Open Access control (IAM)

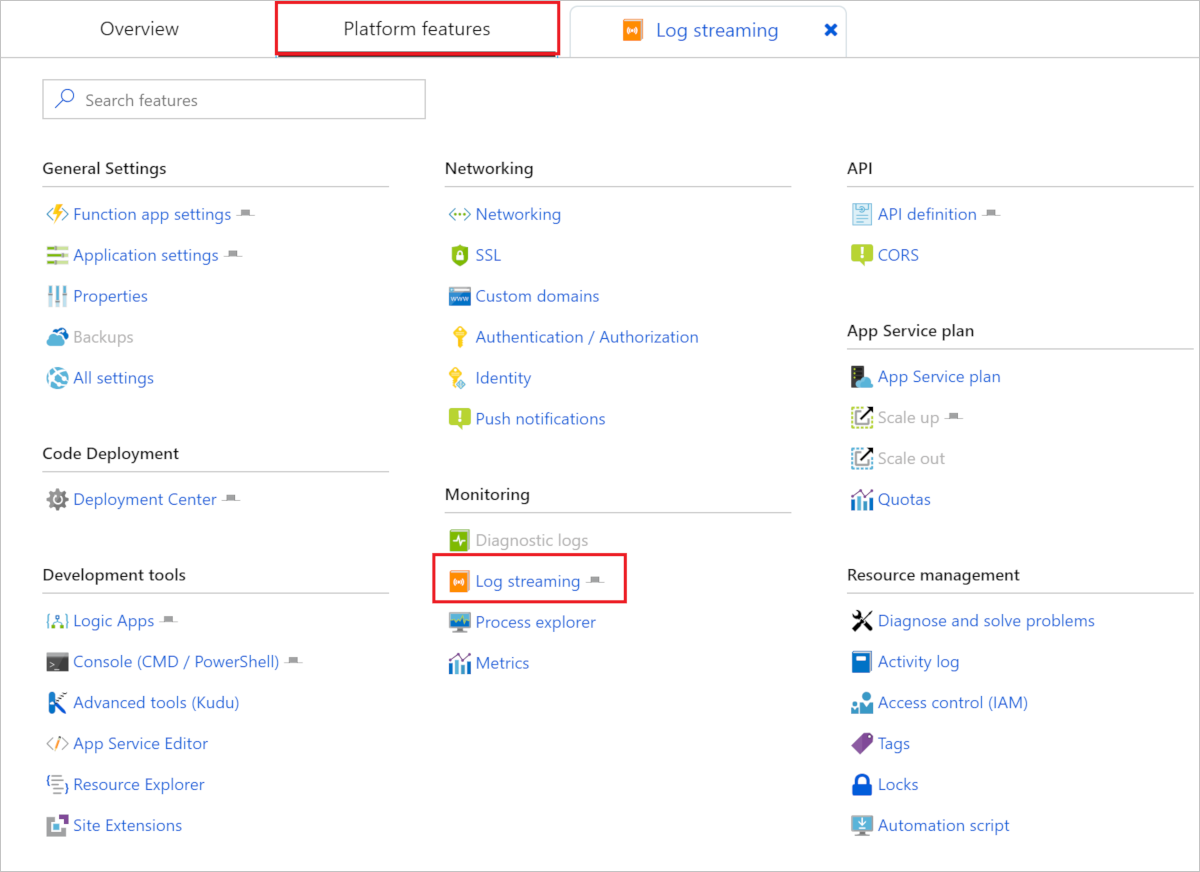pos(952,702)
